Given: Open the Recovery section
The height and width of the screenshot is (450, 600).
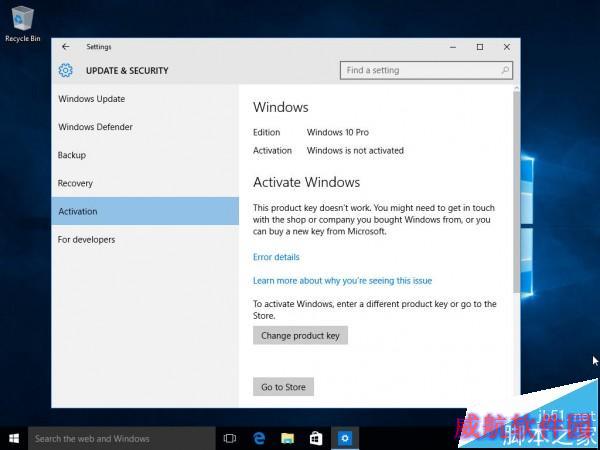Looking at the screenshot, I should 145,183.
